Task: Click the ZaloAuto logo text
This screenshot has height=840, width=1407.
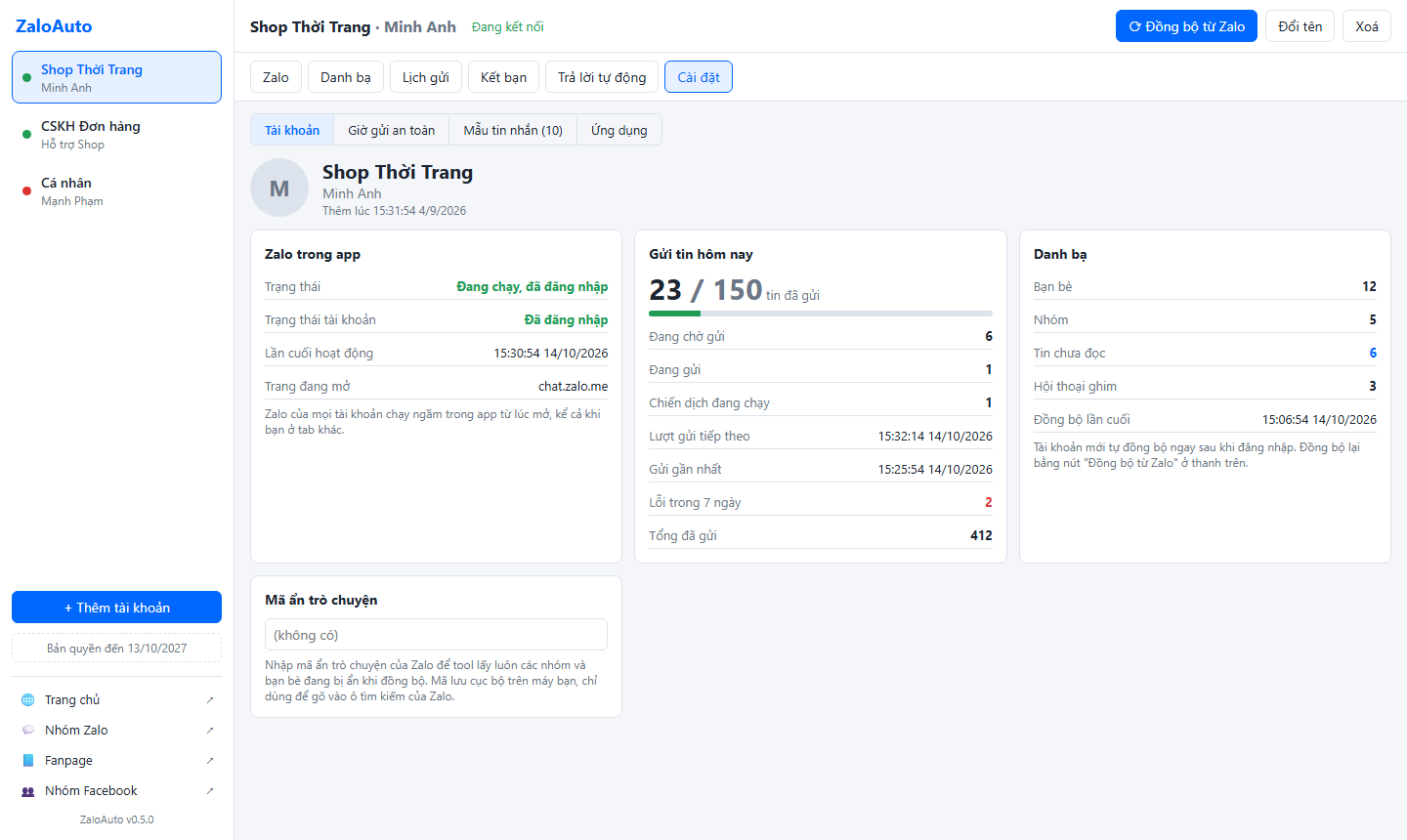Action: [x=54, y=26]
